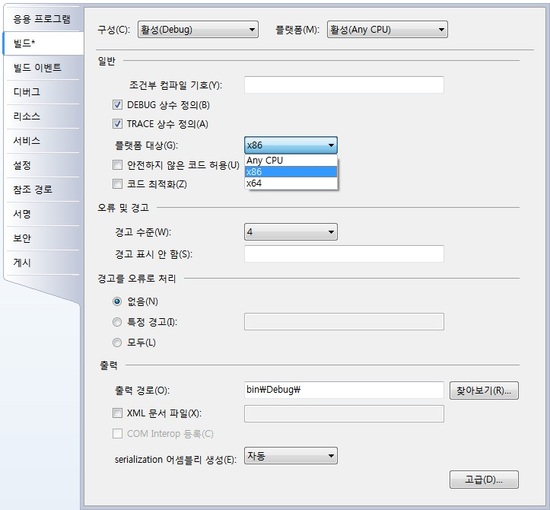This screenshot has width=550, height=510.
Task: Select the 모두 radio button
Action: (117, 342)
